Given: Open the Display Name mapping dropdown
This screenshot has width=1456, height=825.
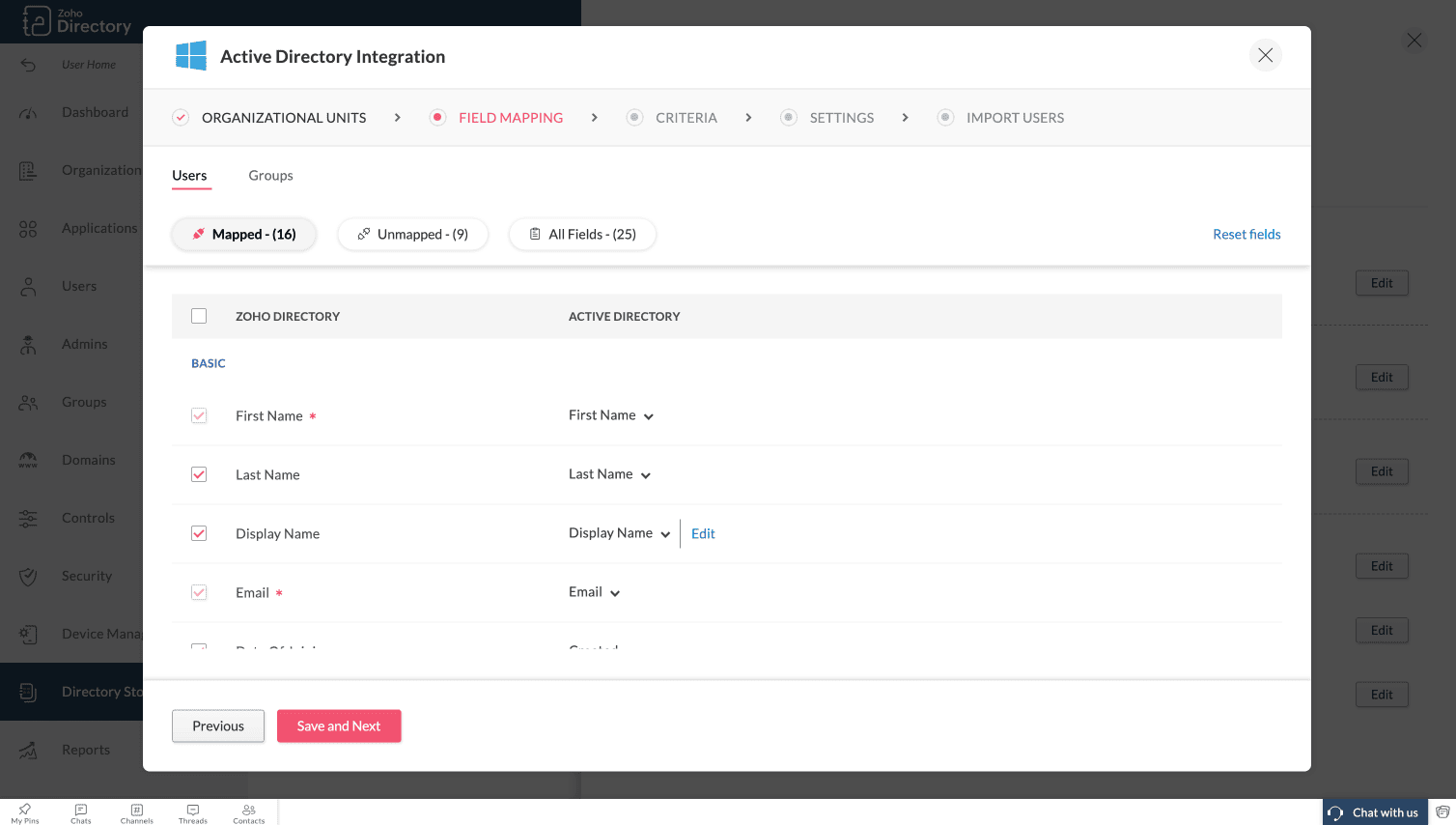Looking at the screenshot, I should click(620, 533).
